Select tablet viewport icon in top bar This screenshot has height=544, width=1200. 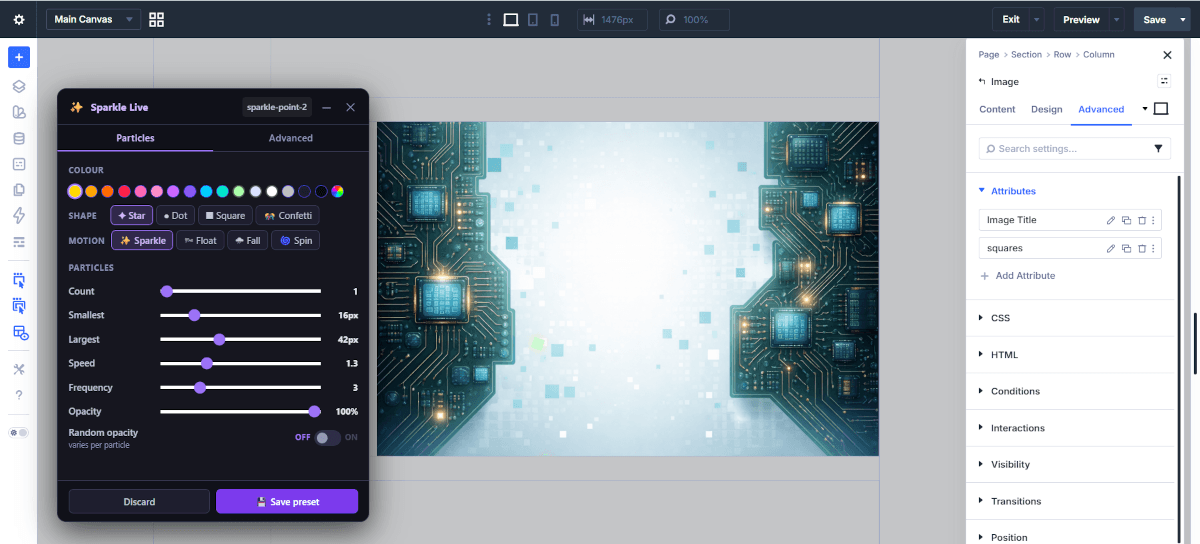point(533,19)
